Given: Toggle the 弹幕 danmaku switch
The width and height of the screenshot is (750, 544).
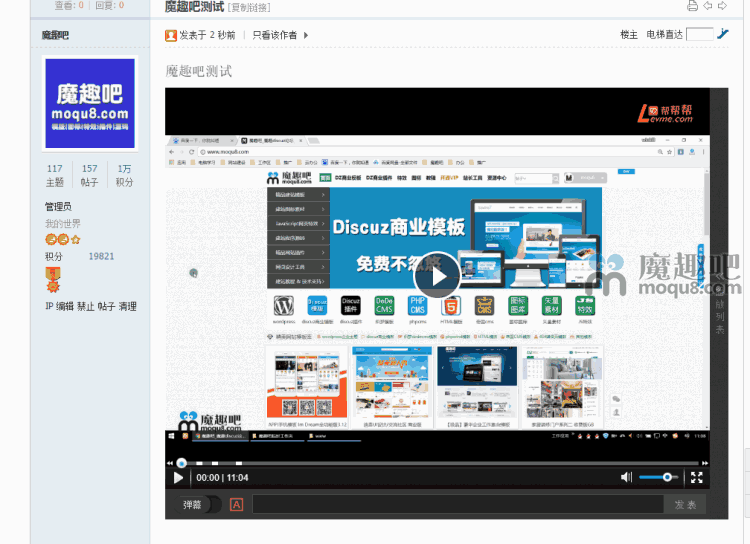Looking at the screenshot, I should pyautogui.click(x=199, y=505).
